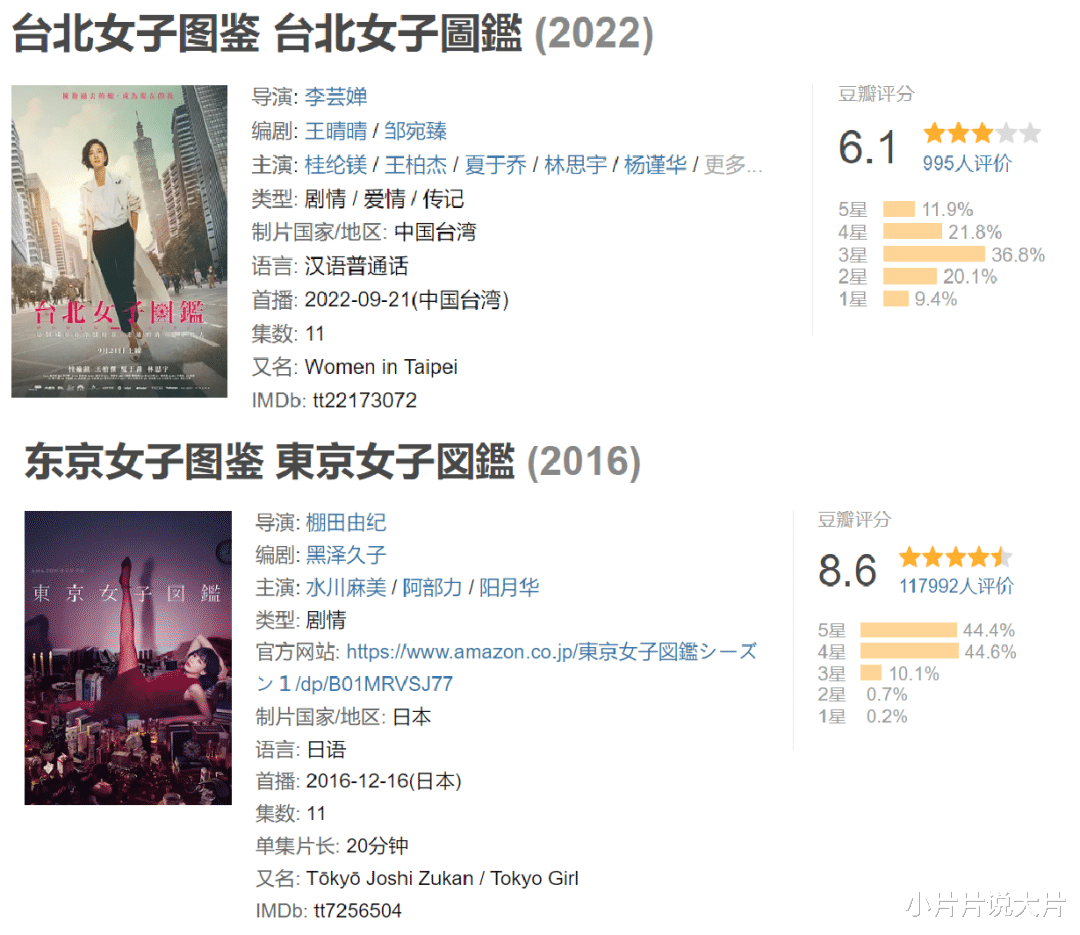This screenshot has width=1080, height=935.
Task: Click screenwriter 黑泽久子 link
Action: pos(346,555)
